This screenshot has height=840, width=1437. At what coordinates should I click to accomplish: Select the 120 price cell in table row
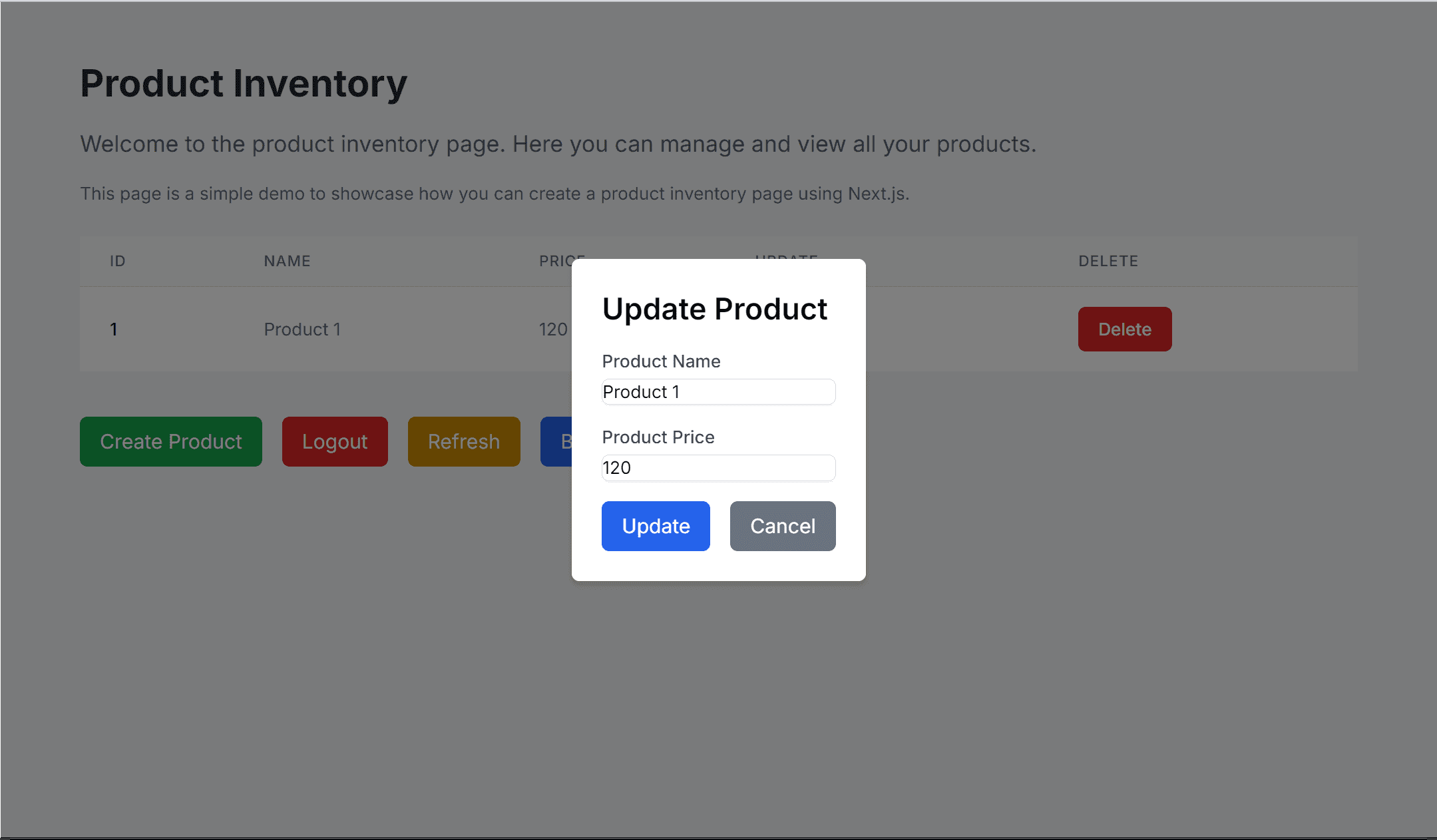tap(553, 329)
